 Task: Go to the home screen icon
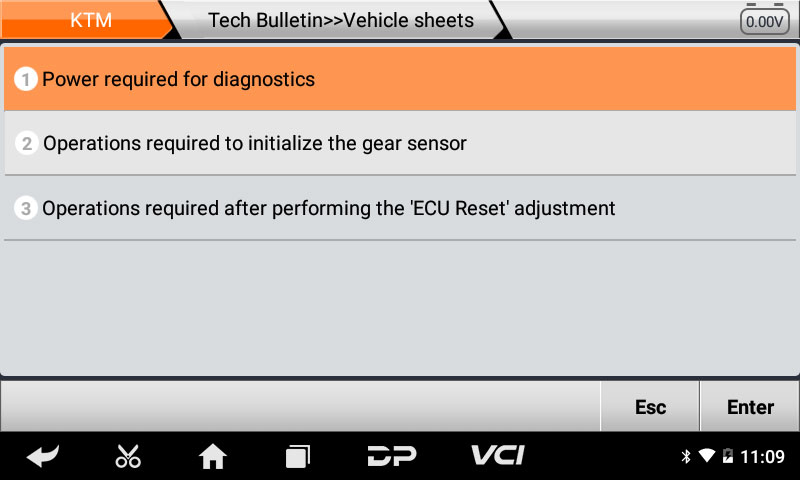point(213,457)
